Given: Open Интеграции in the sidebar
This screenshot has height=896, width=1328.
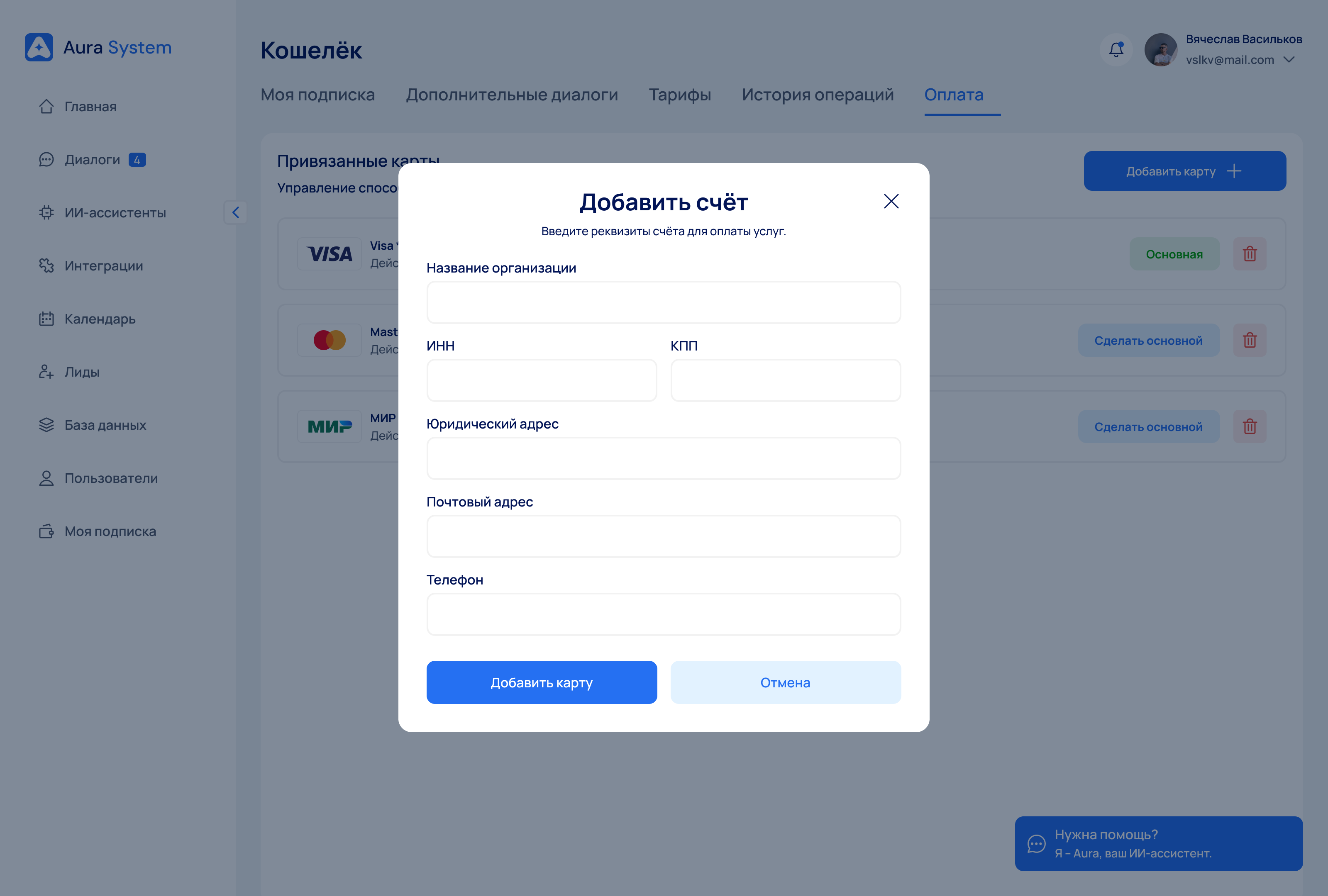Looking at the screenshot, I should (x=103, y=265).
